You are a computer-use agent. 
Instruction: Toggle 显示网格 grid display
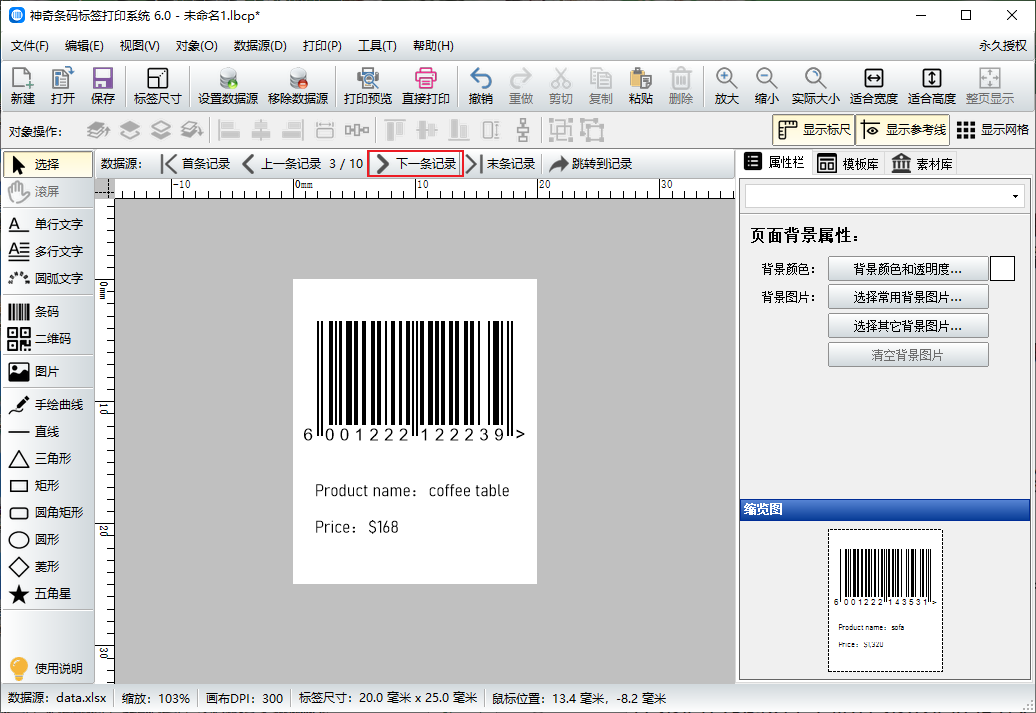[992, 130]
